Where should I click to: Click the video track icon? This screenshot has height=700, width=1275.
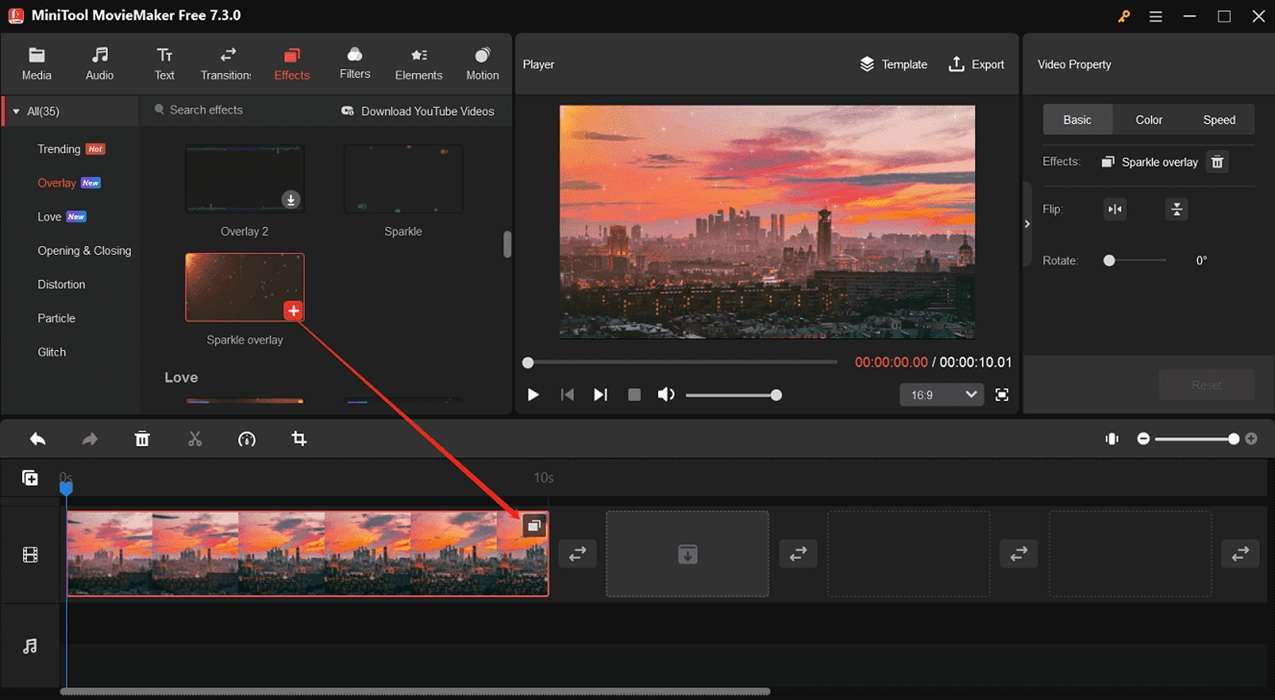point(30,555)
